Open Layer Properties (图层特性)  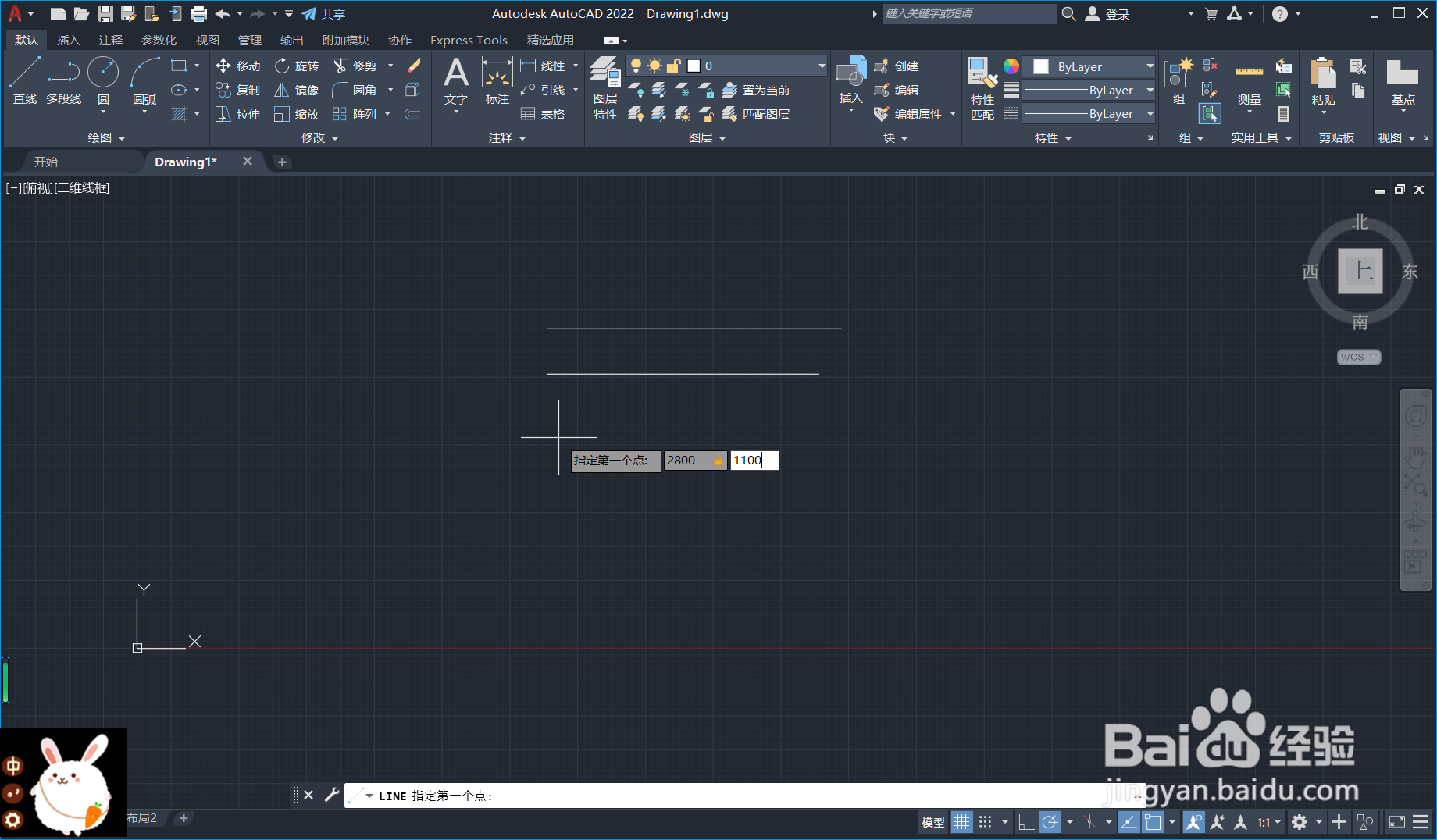(x=605, y=88)
